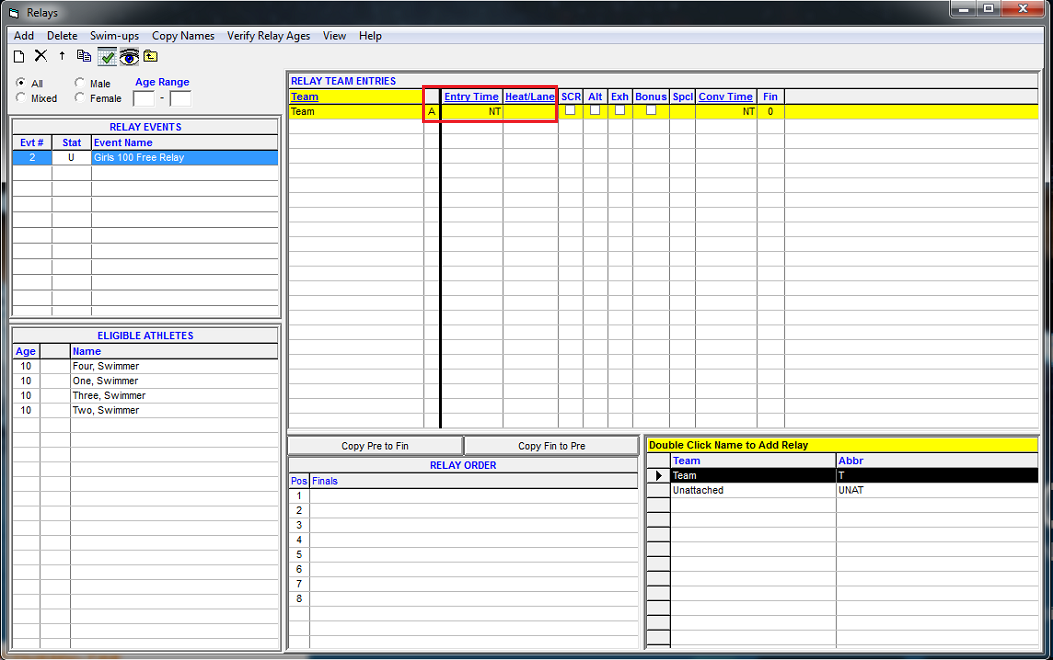Enable the Exh checkbox for Team

point(619,111)
